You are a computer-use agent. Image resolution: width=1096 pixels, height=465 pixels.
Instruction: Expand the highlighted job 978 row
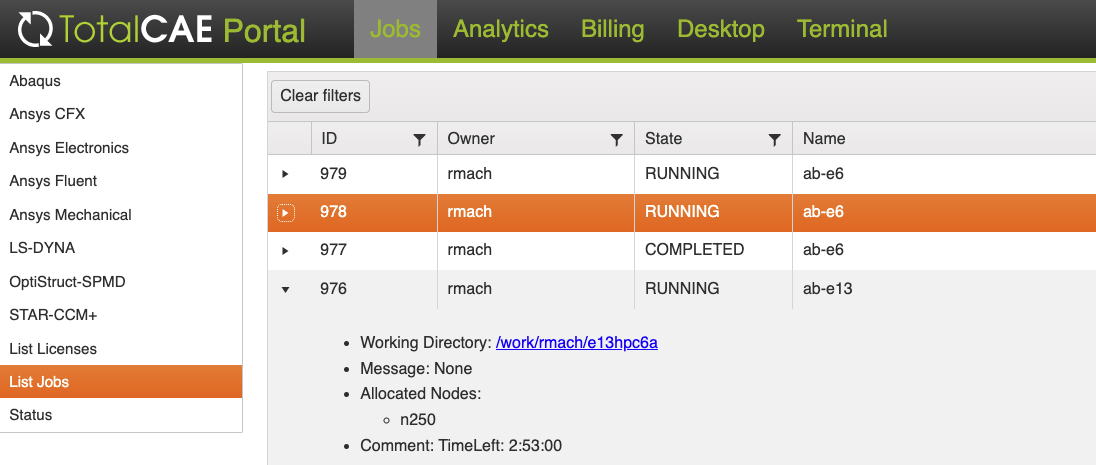pos(286,212)
